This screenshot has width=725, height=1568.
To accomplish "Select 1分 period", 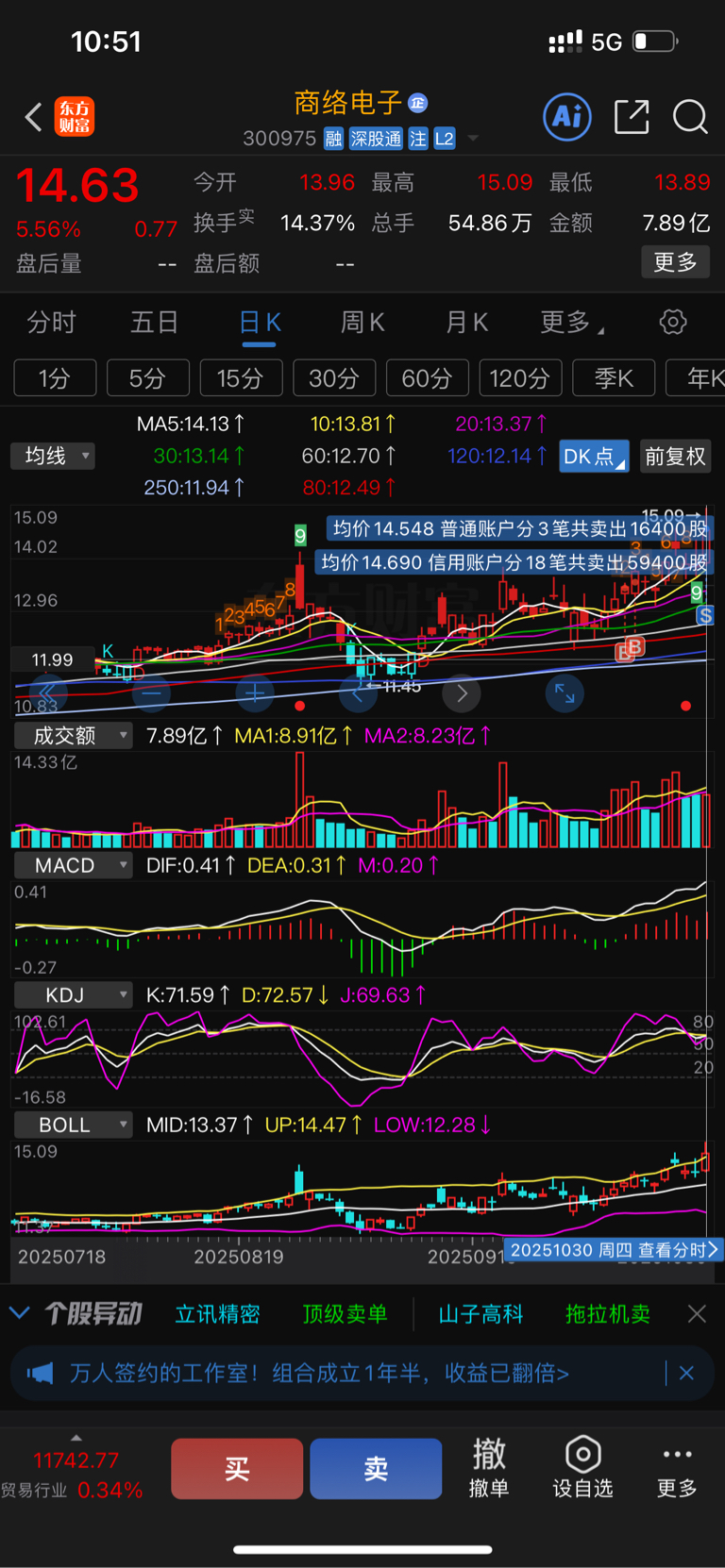I will [x=55, y=378].
